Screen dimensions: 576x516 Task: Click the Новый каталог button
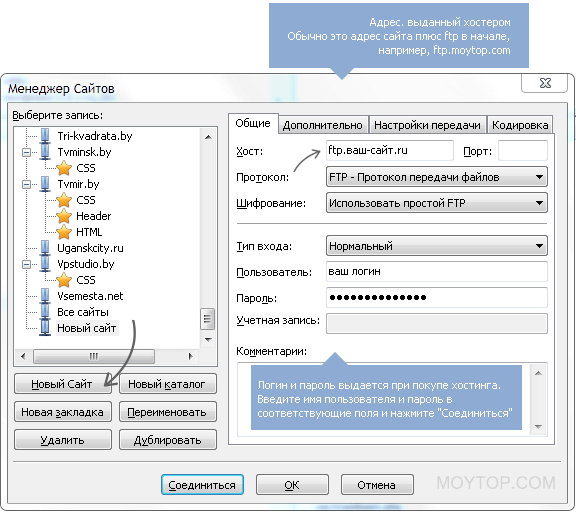[168, 384]
